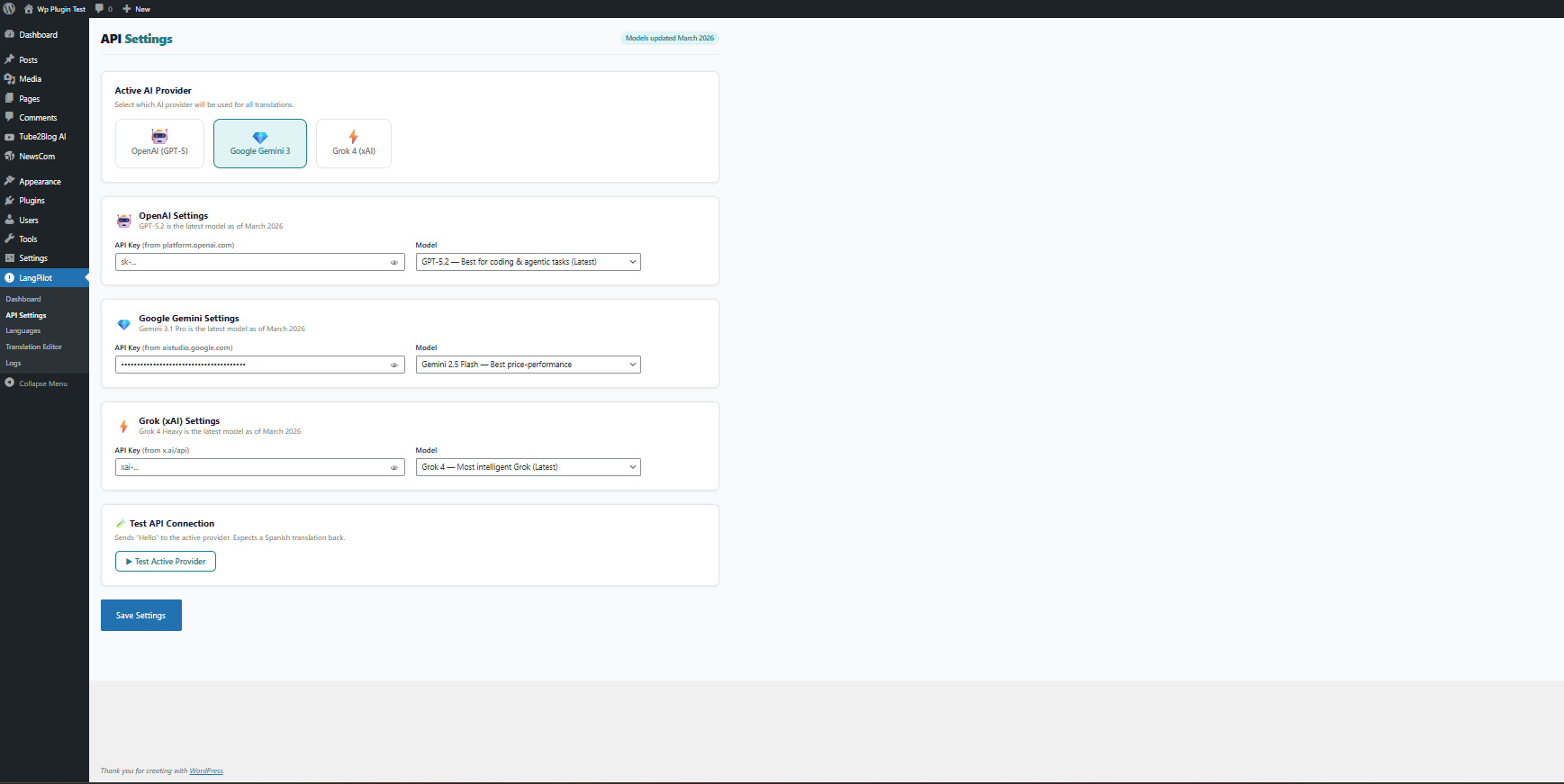Click the Models updated March 2026 badge
1564x784 pixels.
[x=670, y=38]
